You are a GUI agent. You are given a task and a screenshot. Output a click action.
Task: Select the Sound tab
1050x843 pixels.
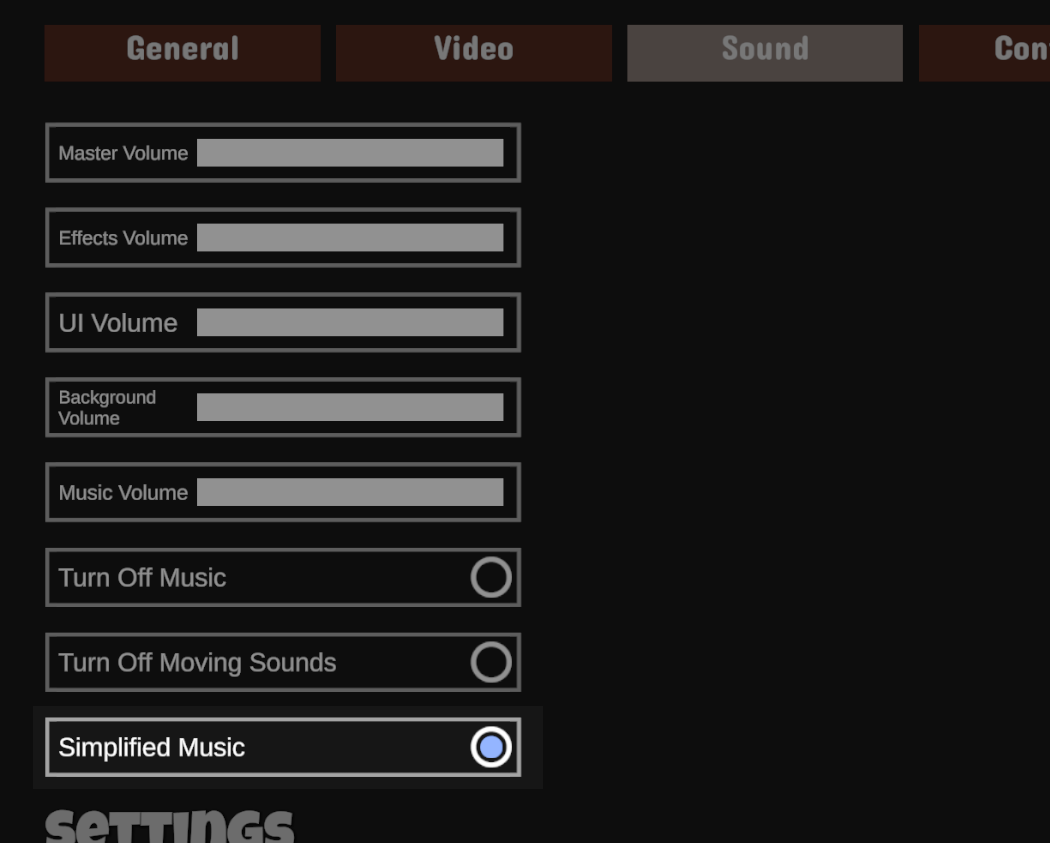click(x=765, y=53)
